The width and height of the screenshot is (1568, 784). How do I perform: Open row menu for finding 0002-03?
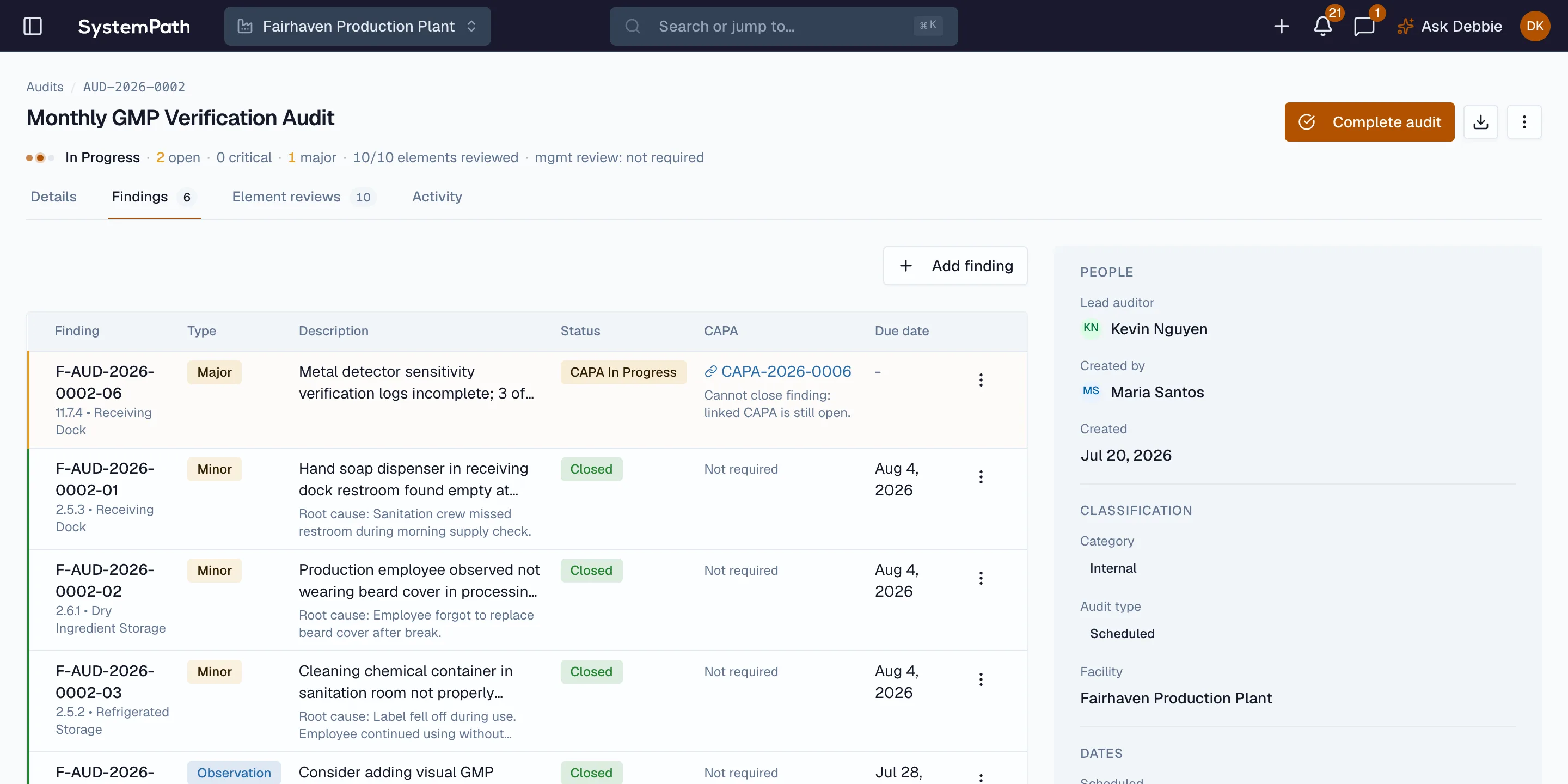(981, 679)
